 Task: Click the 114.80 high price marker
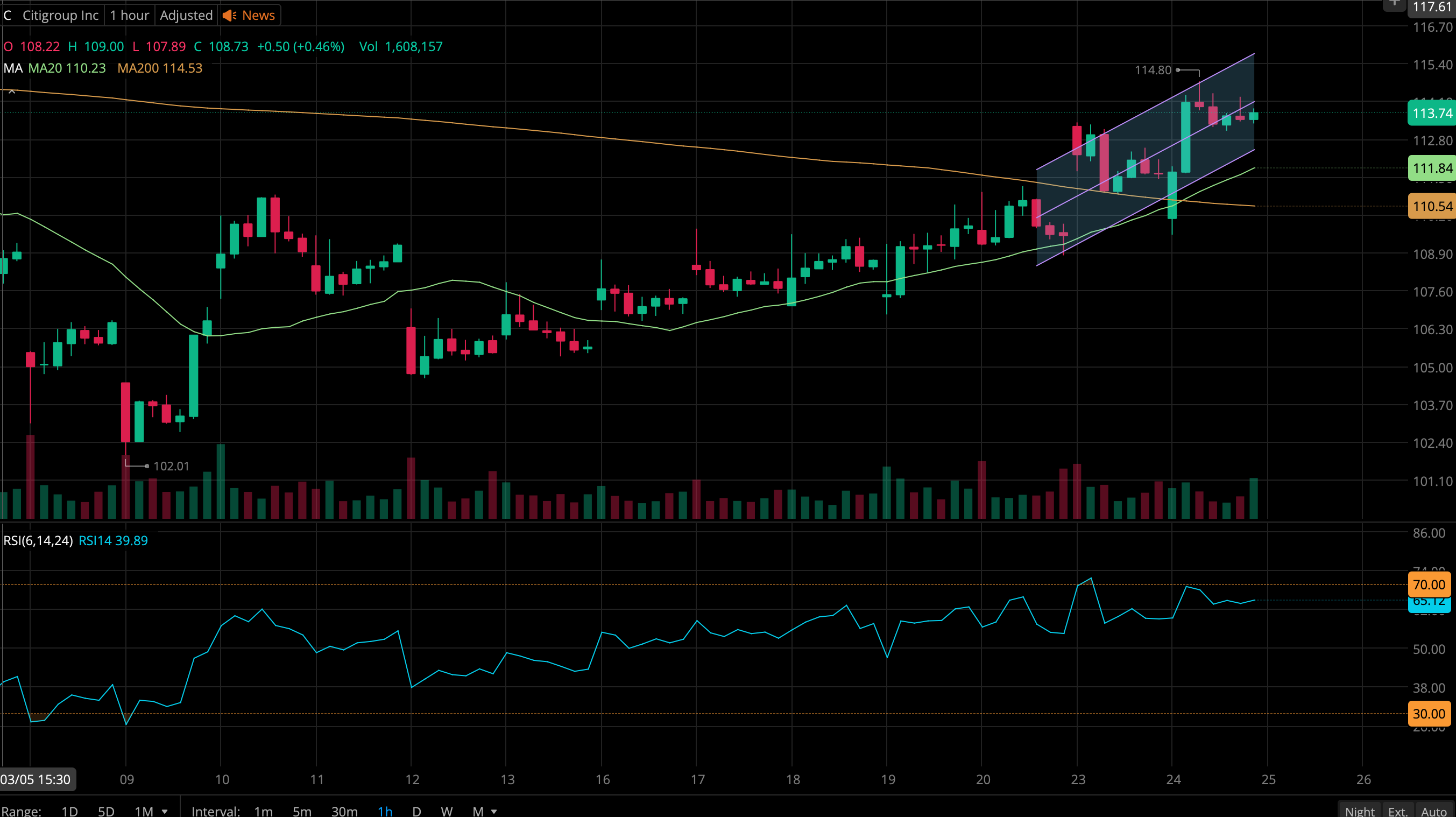click(x=1153, y=70)
